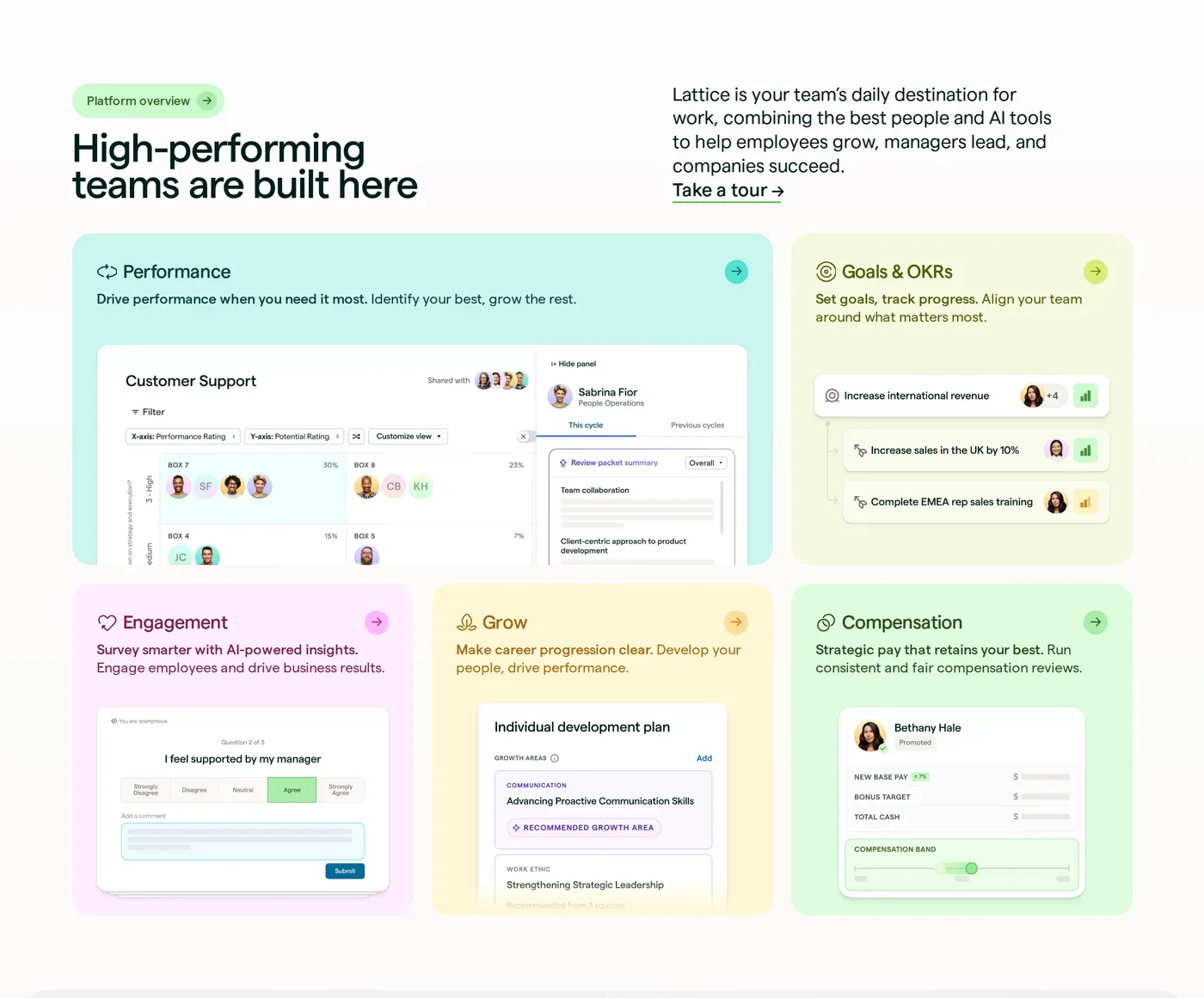Click the Client-centric approach summary heading
The width and height of the screenshot is (1204, 998).
[x=623, y=546]
